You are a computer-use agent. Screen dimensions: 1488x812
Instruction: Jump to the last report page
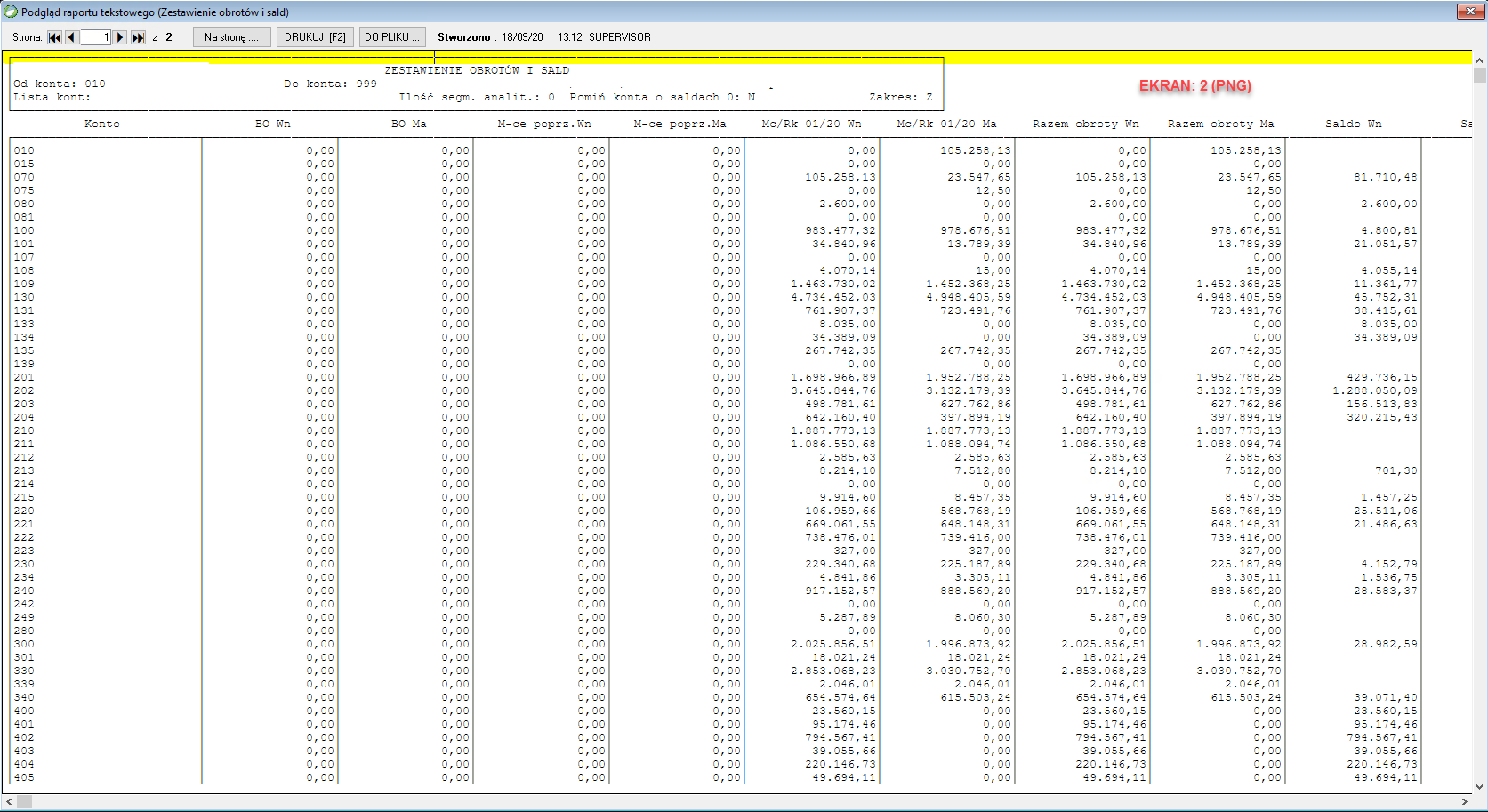(138, 37)
